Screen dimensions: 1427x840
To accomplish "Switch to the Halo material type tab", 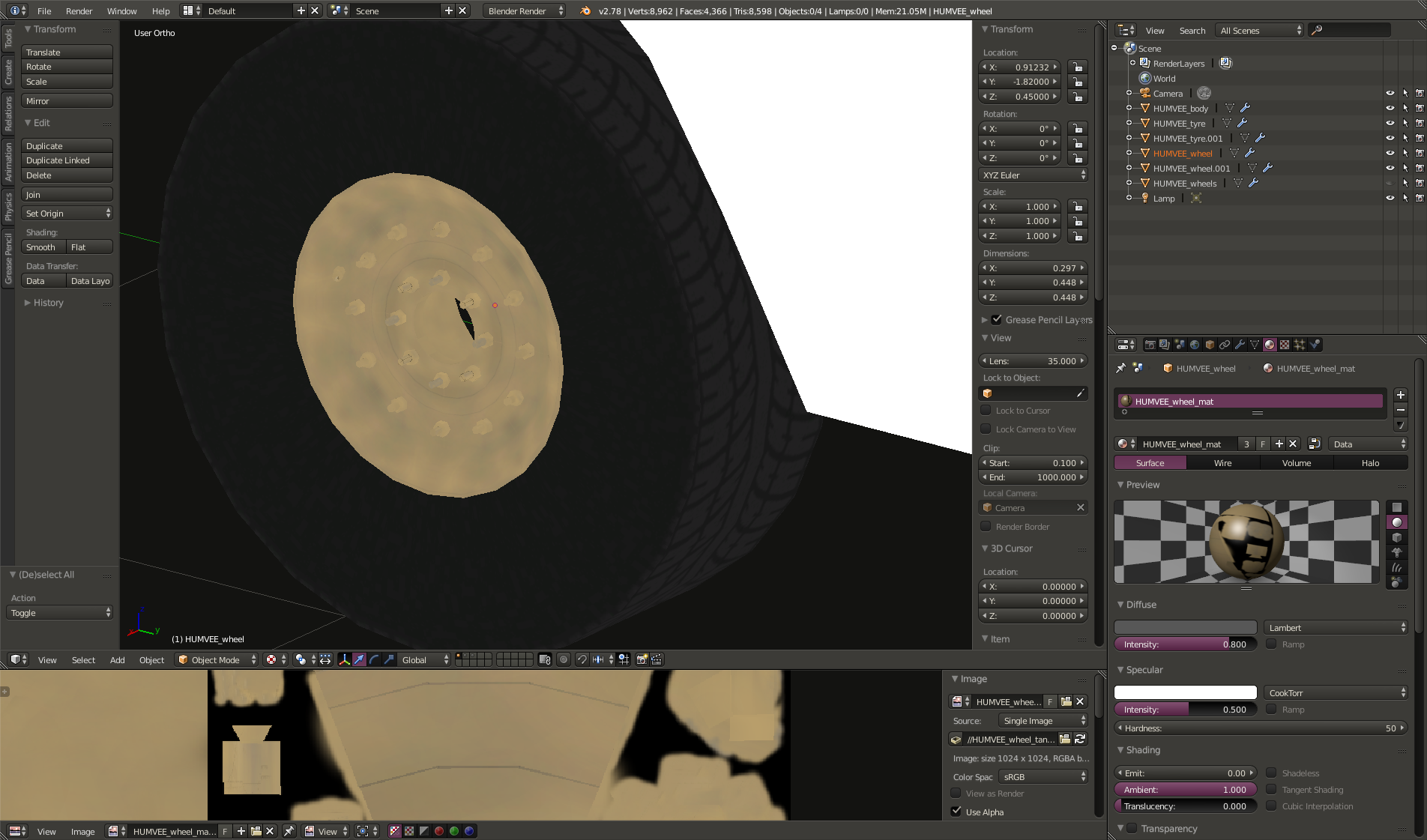I will pyautogui.click(x=1371, y=463).
